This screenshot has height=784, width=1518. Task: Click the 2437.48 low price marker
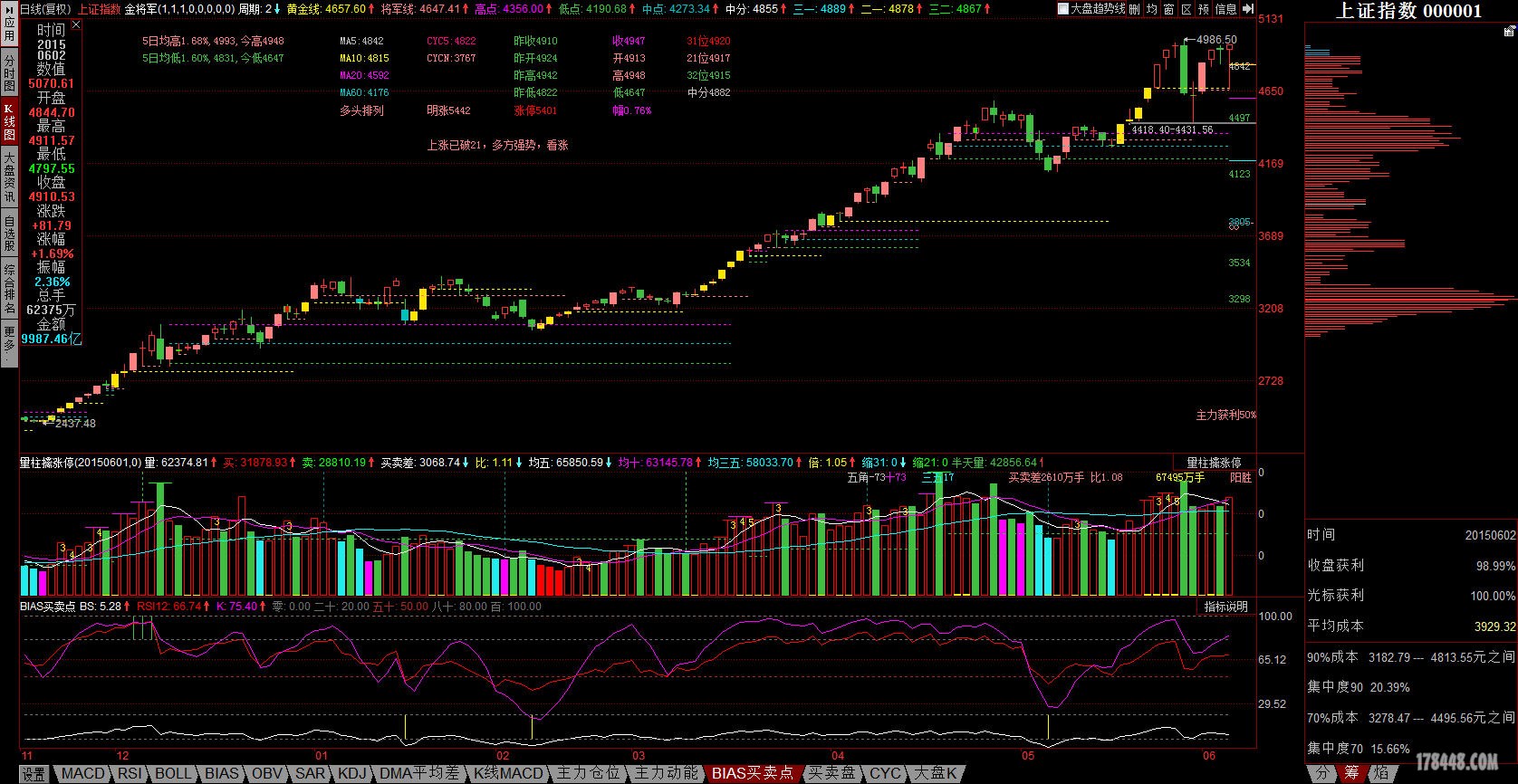coord(75,423)
